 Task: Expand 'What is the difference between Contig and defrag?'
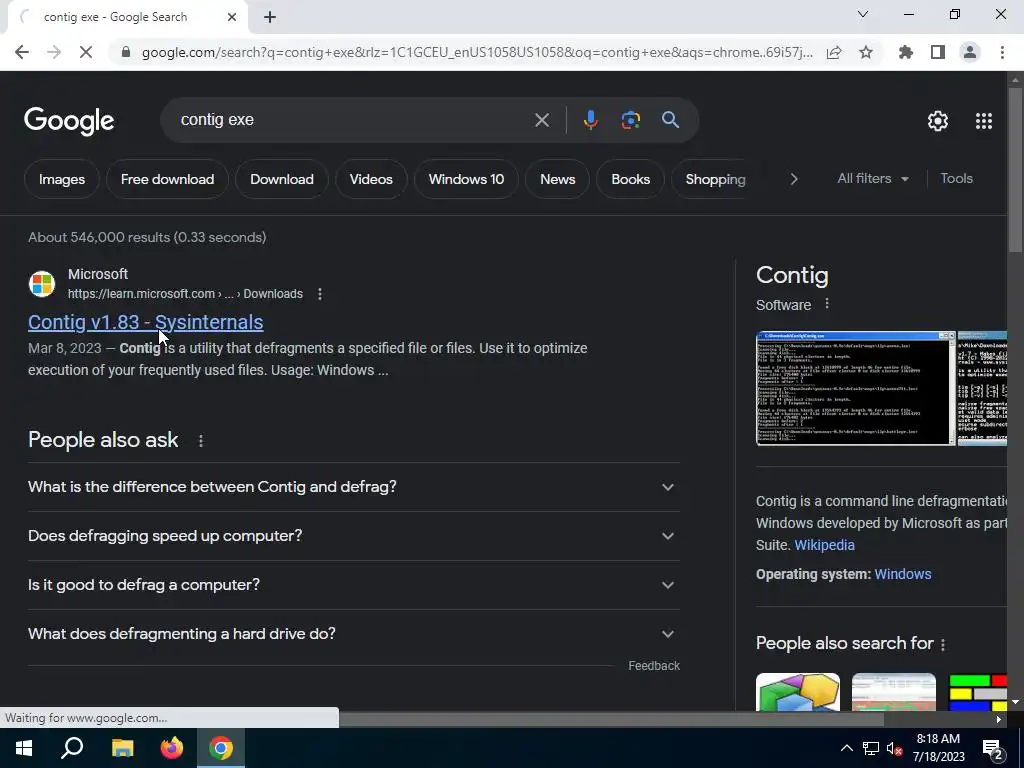click(353, 487)
